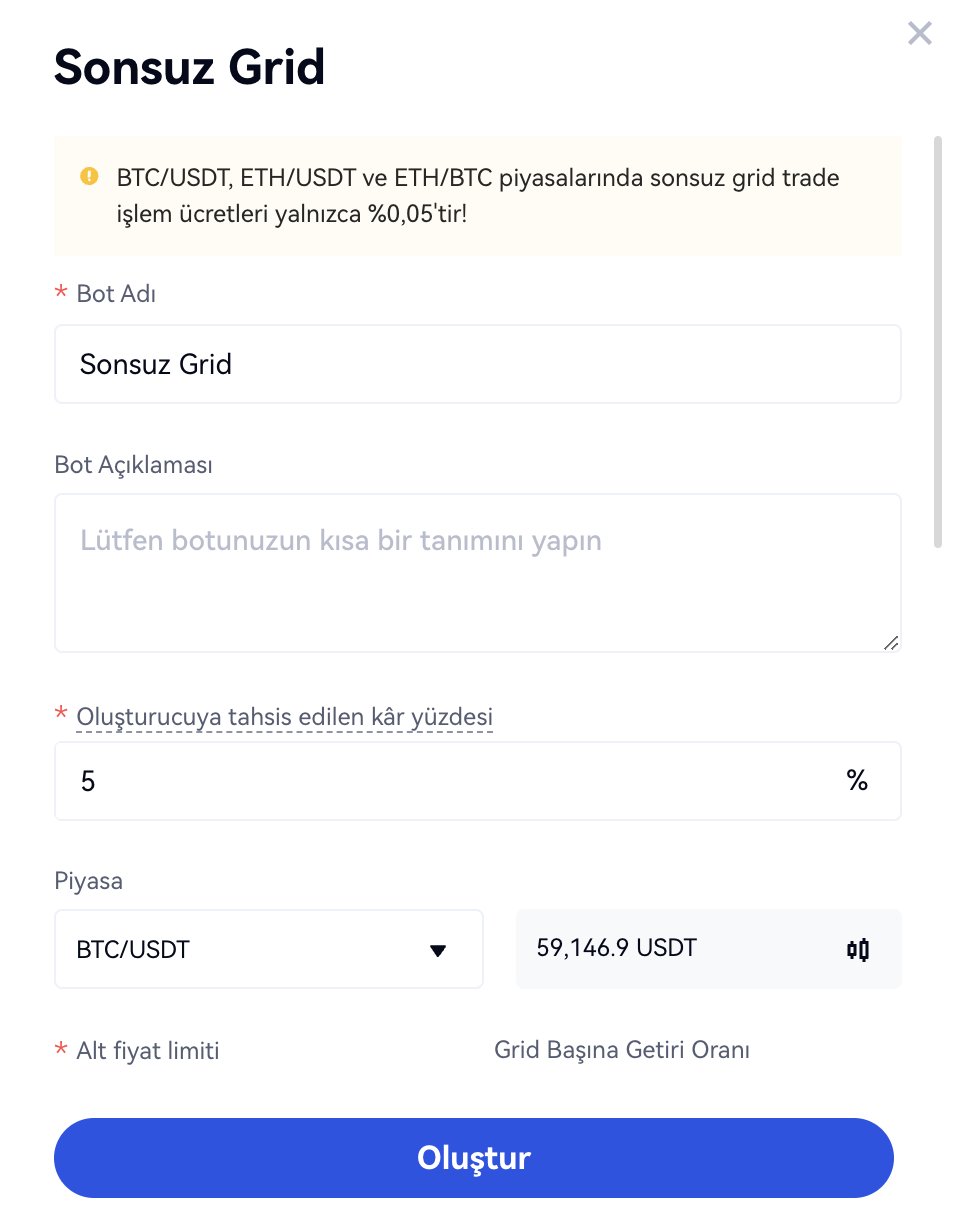Click the fee notice banner text

click(x=477, y=196)
